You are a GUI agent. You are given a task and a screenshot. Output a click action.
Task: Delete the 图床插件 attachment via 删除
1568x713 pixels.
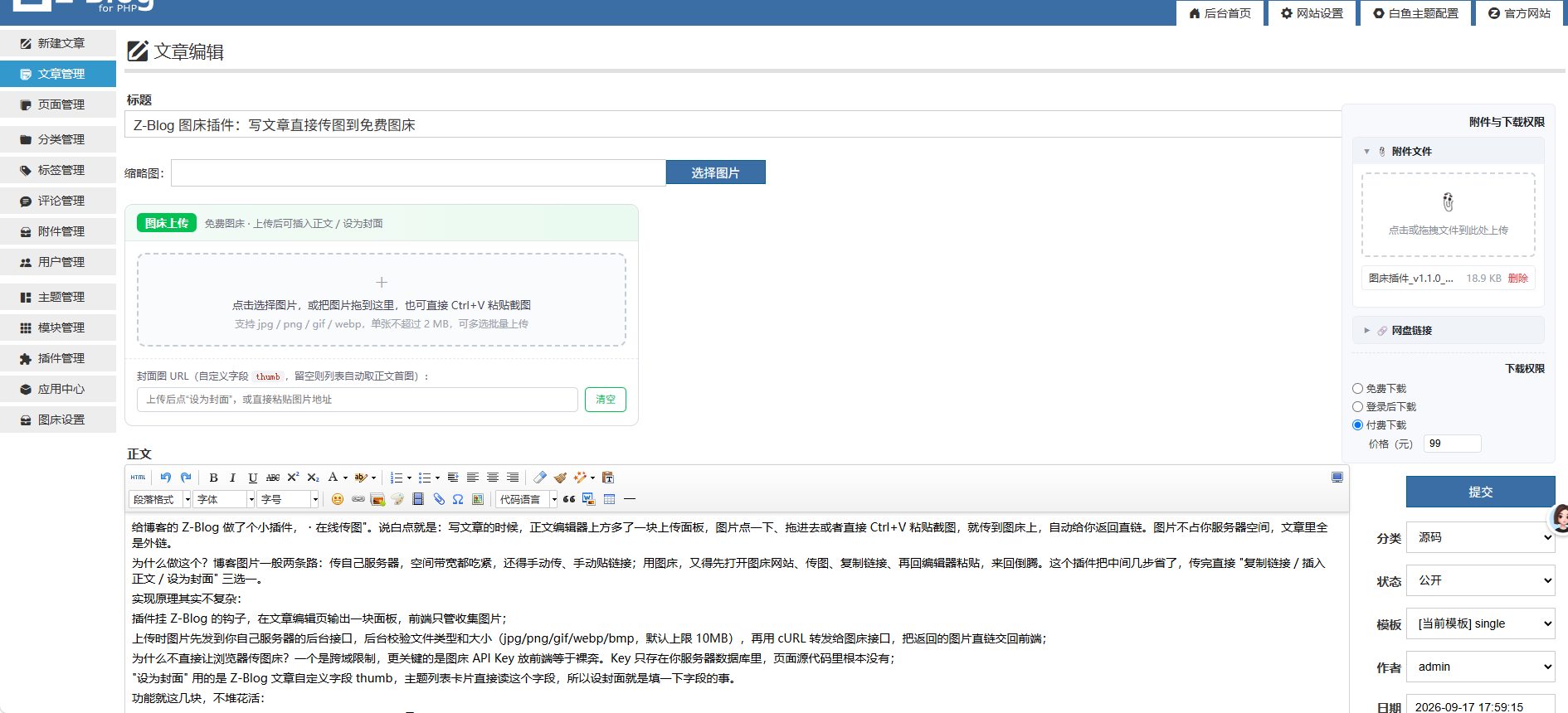1517,279
